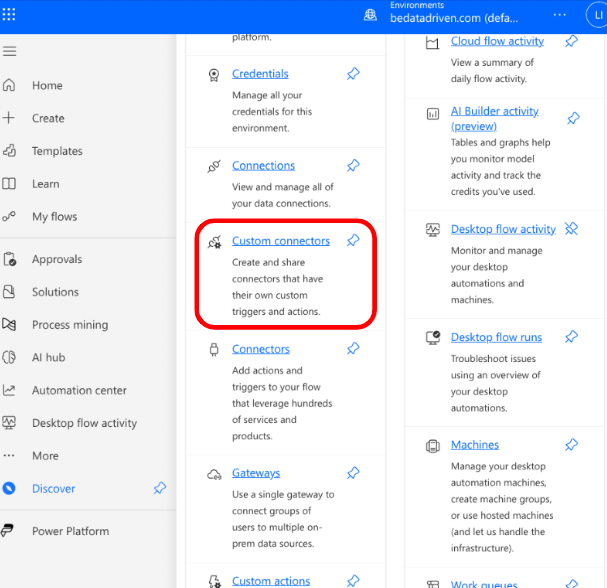Open the app launcher waffle icon
This screenshot has width=607, height=588.
pos(9,15)
